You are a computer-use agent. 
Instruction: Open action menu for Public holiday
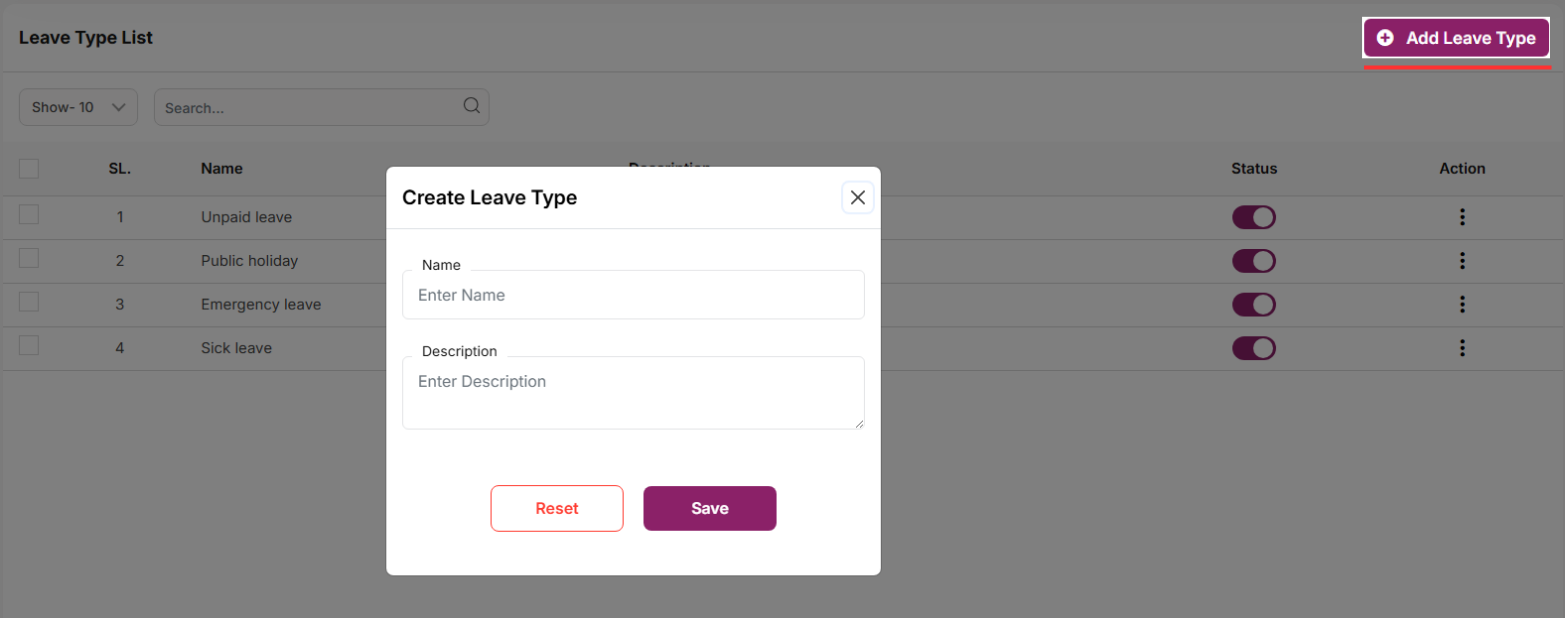(x=1462, y=261)
